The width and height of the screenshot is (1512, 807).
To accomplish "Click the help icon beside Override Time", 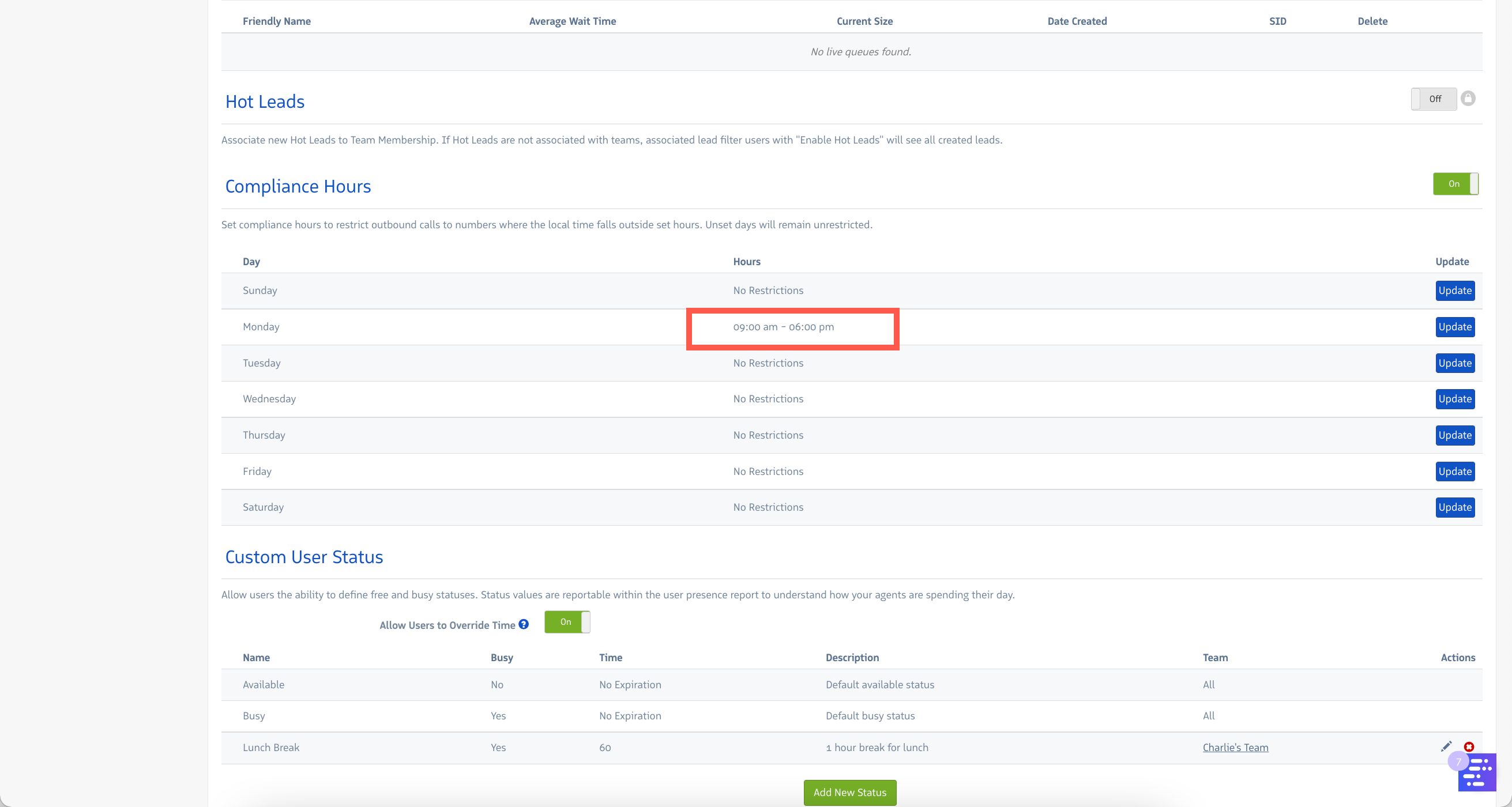I will (x=524, y=624).
